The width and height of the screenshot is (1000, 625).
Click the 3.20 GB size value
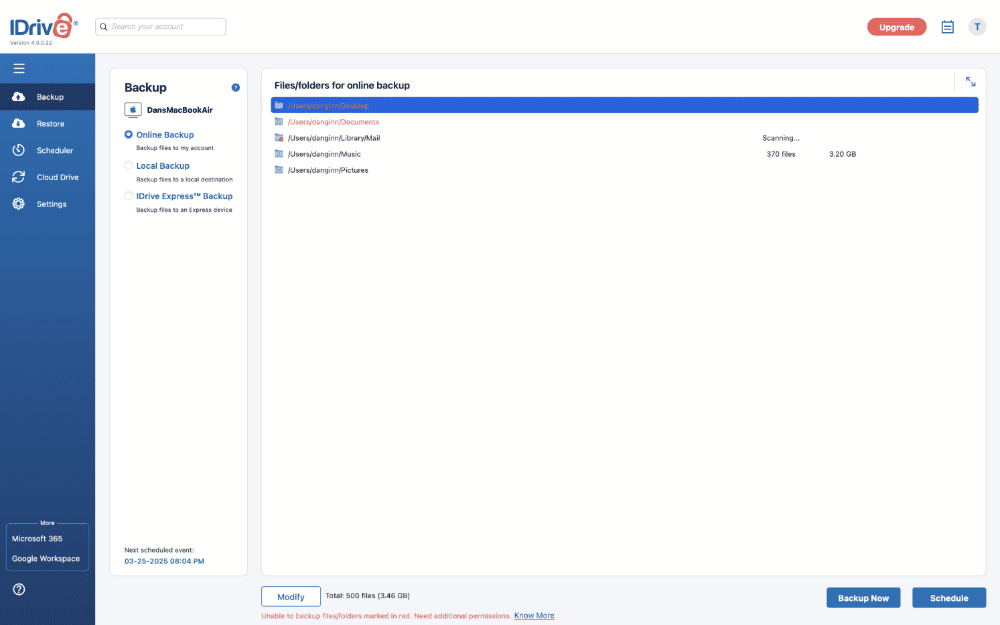click(842, 154)
